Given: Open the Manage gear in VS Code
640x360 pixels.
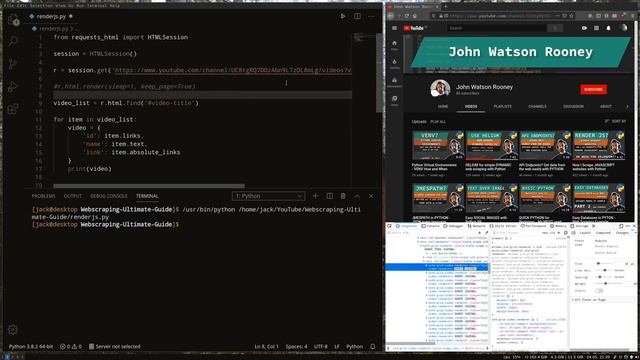Looking at the screenshot, I should pyautogui.click(x=13, y=329).
